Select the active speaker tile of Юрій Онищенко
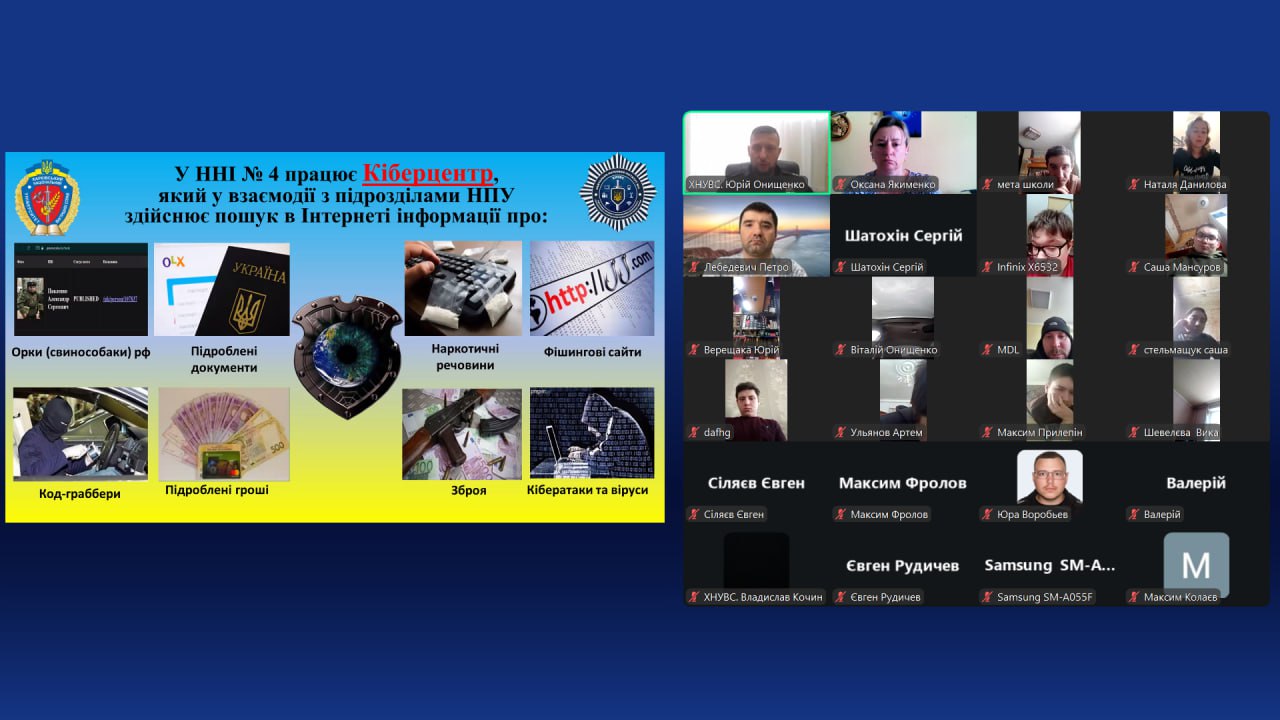This screenshot has height=720, width=1280. tap(757, 151)
